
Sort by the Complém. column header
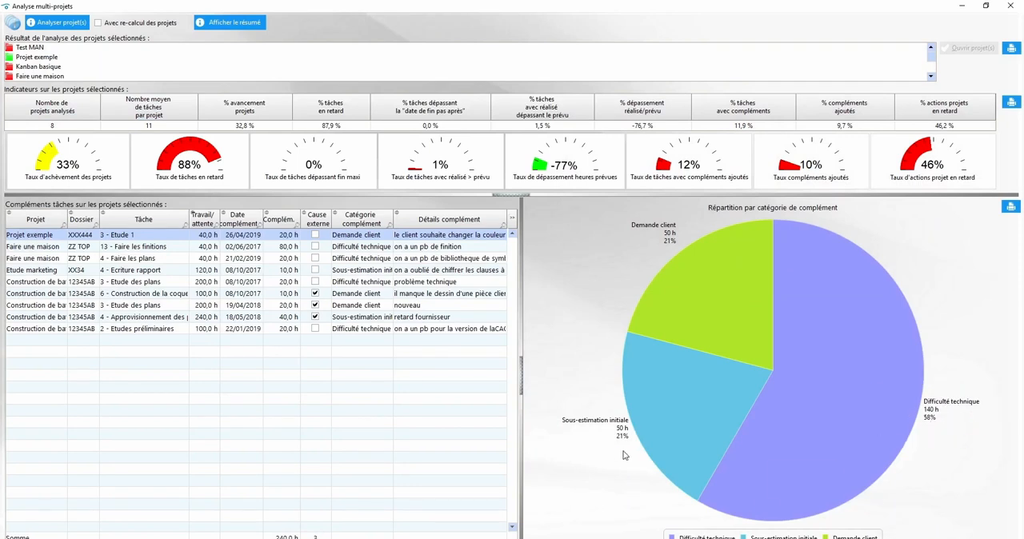[x=281, y=220]
